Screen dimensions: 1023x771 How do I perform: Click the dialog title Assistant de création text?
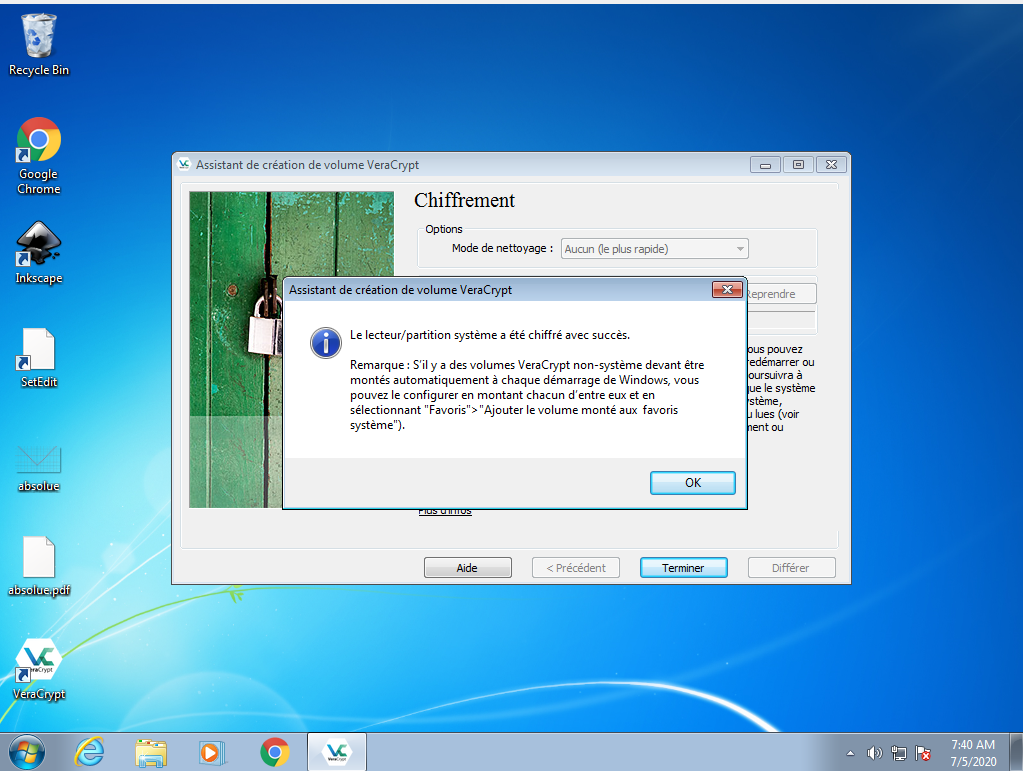401,290
